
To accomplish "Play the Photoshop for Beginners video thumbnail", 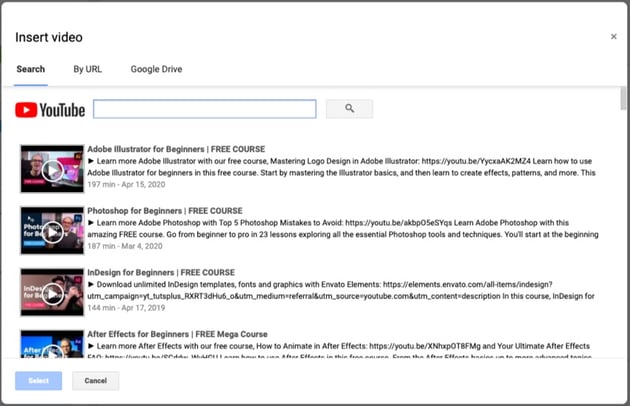I will tap(52, 231).
